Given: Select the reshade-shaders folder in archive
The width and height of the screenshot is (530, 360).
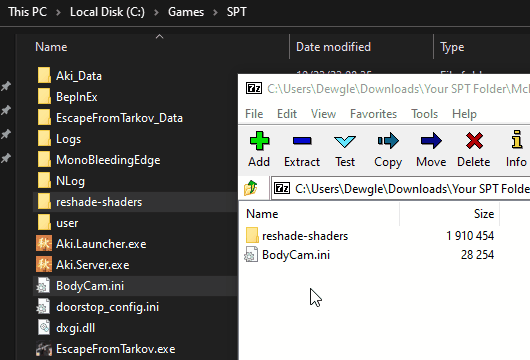Looking at the screenshot, I should (305, 236).
